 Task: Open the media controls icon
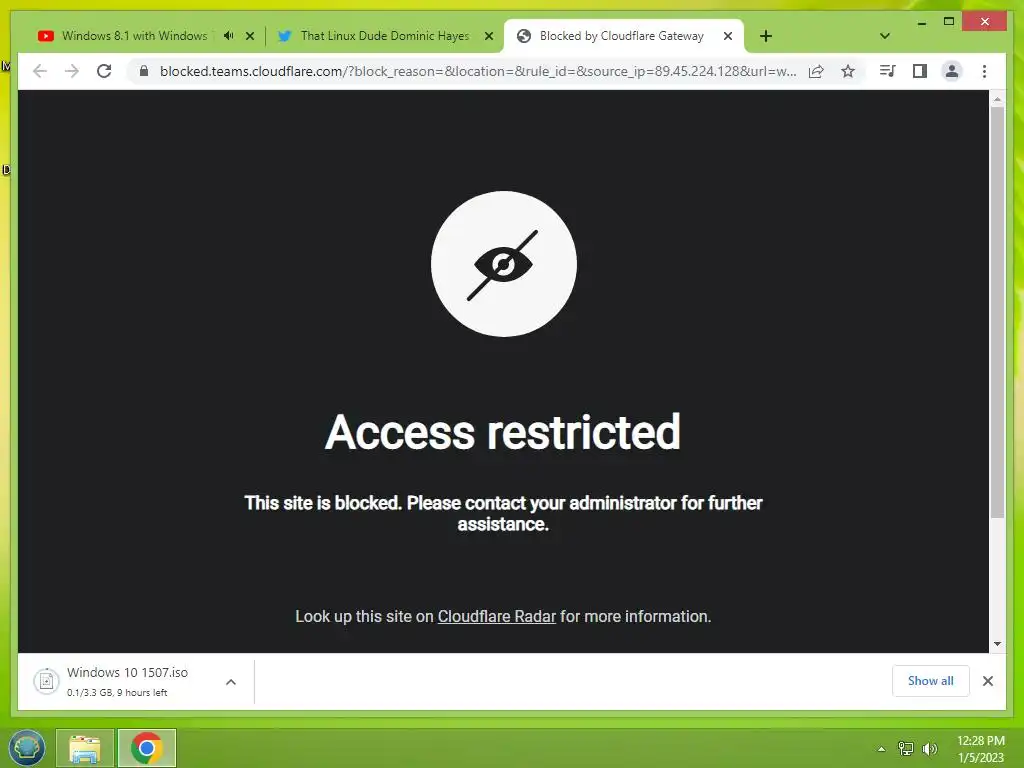pyautogui.click(x=888, y=71)
